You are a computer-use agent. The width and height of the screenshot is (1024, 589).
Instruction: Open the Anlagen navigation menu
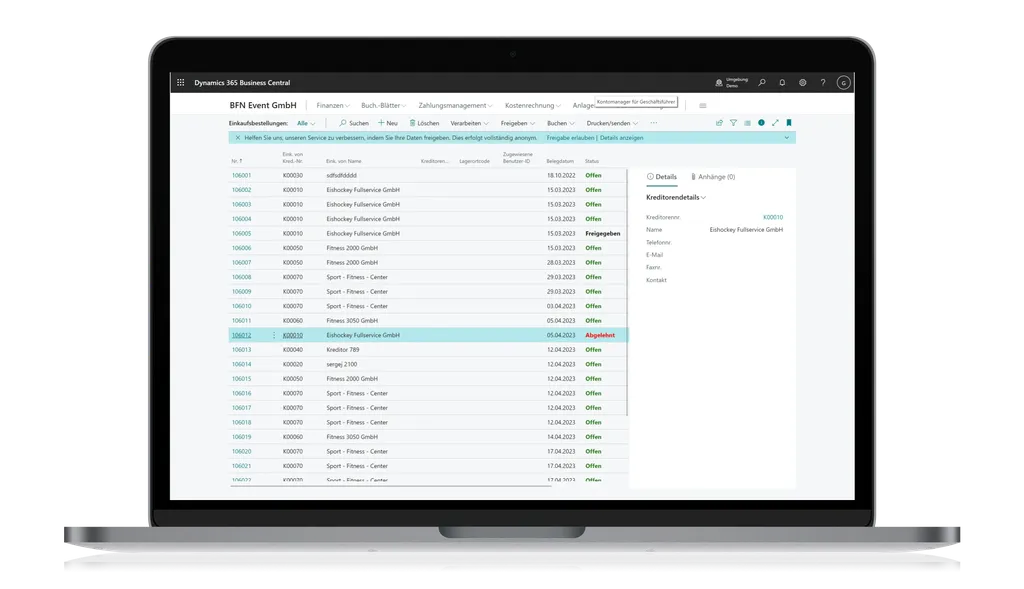[584, 106]
